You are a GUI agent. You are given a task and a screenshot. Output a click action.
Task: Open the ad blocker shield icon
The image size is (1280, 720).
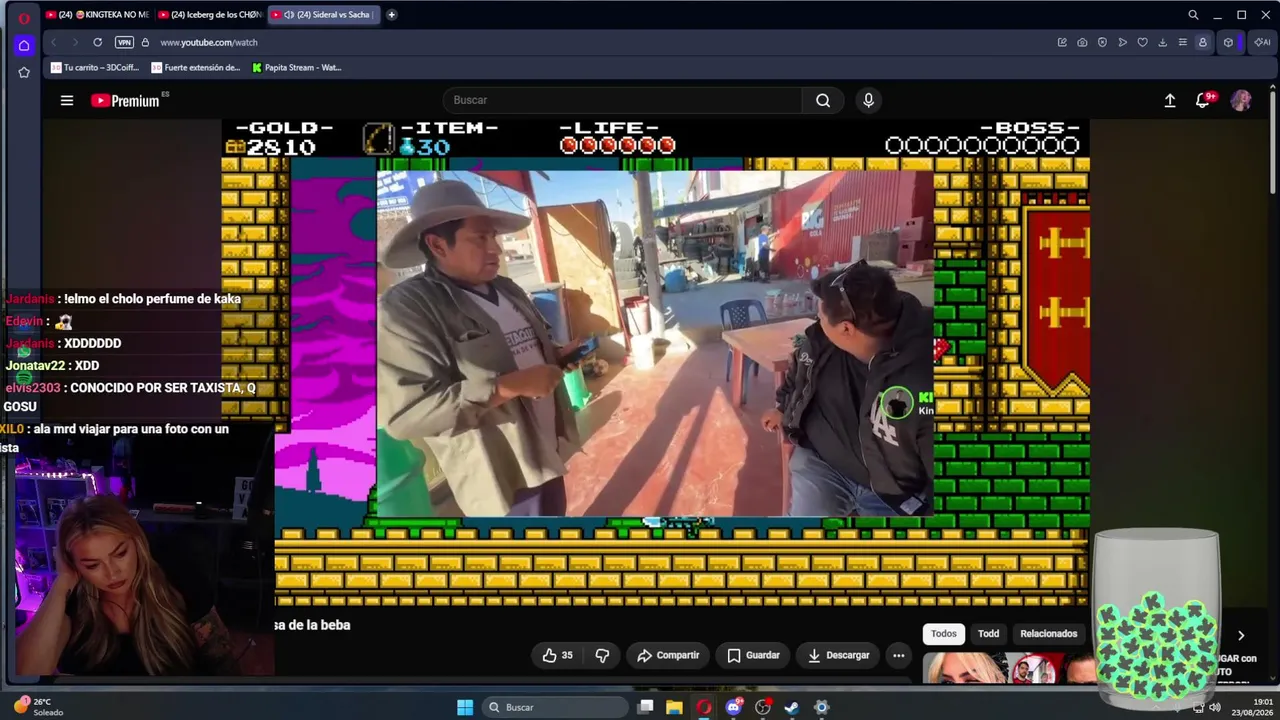[1102, 42]
